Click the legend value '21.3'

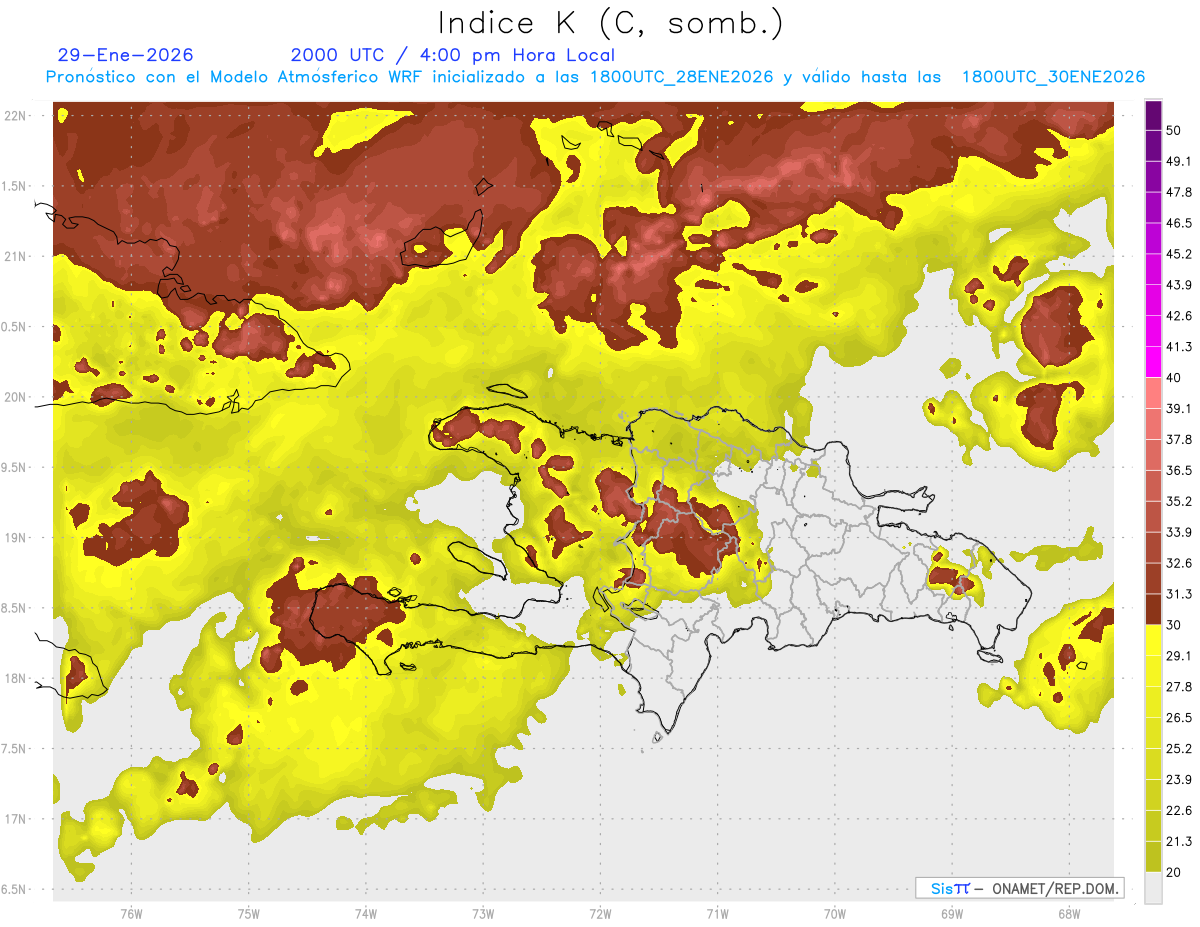point(1179,842)
